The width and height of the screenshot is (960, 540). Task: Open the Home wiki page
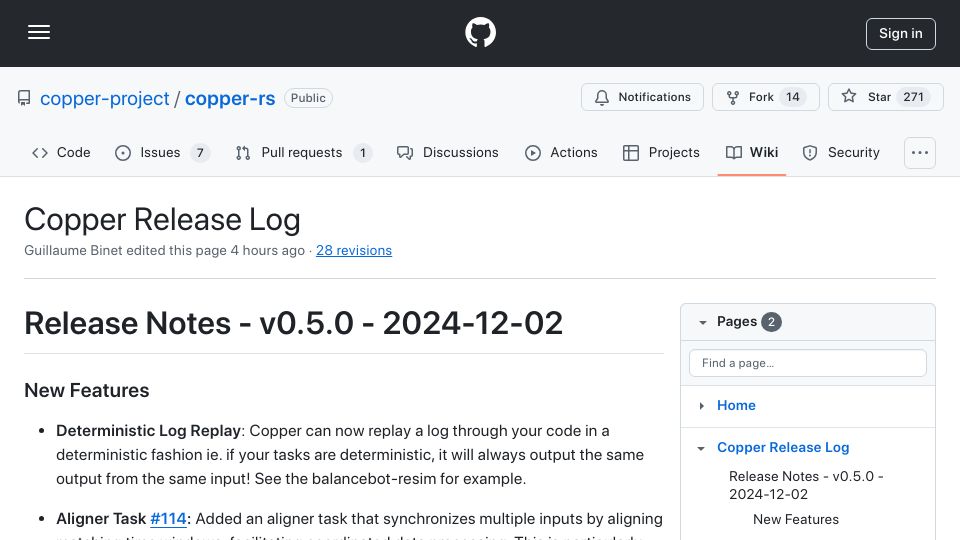736,405
